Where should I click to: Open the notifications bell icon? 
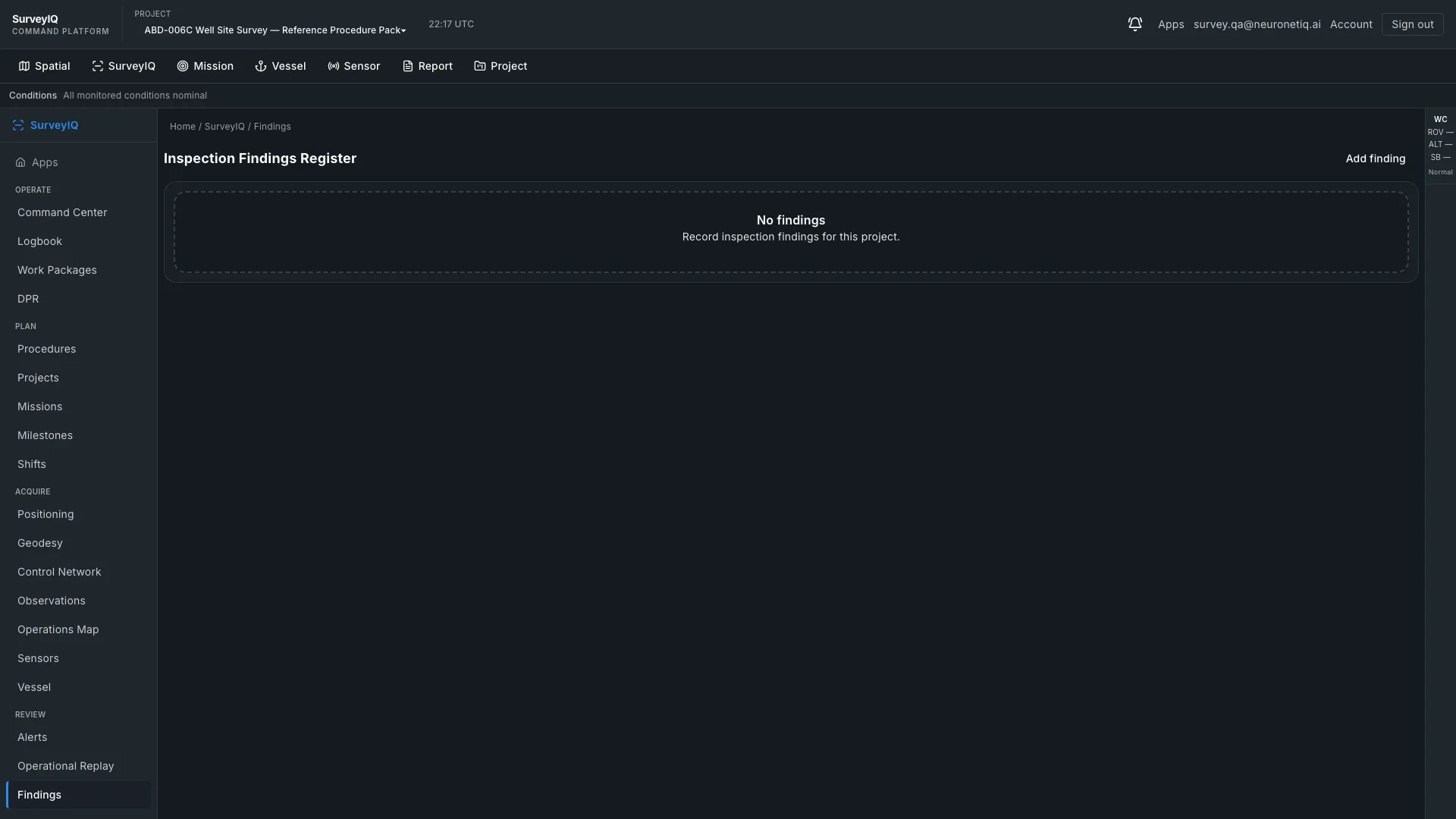(1134, 24)
